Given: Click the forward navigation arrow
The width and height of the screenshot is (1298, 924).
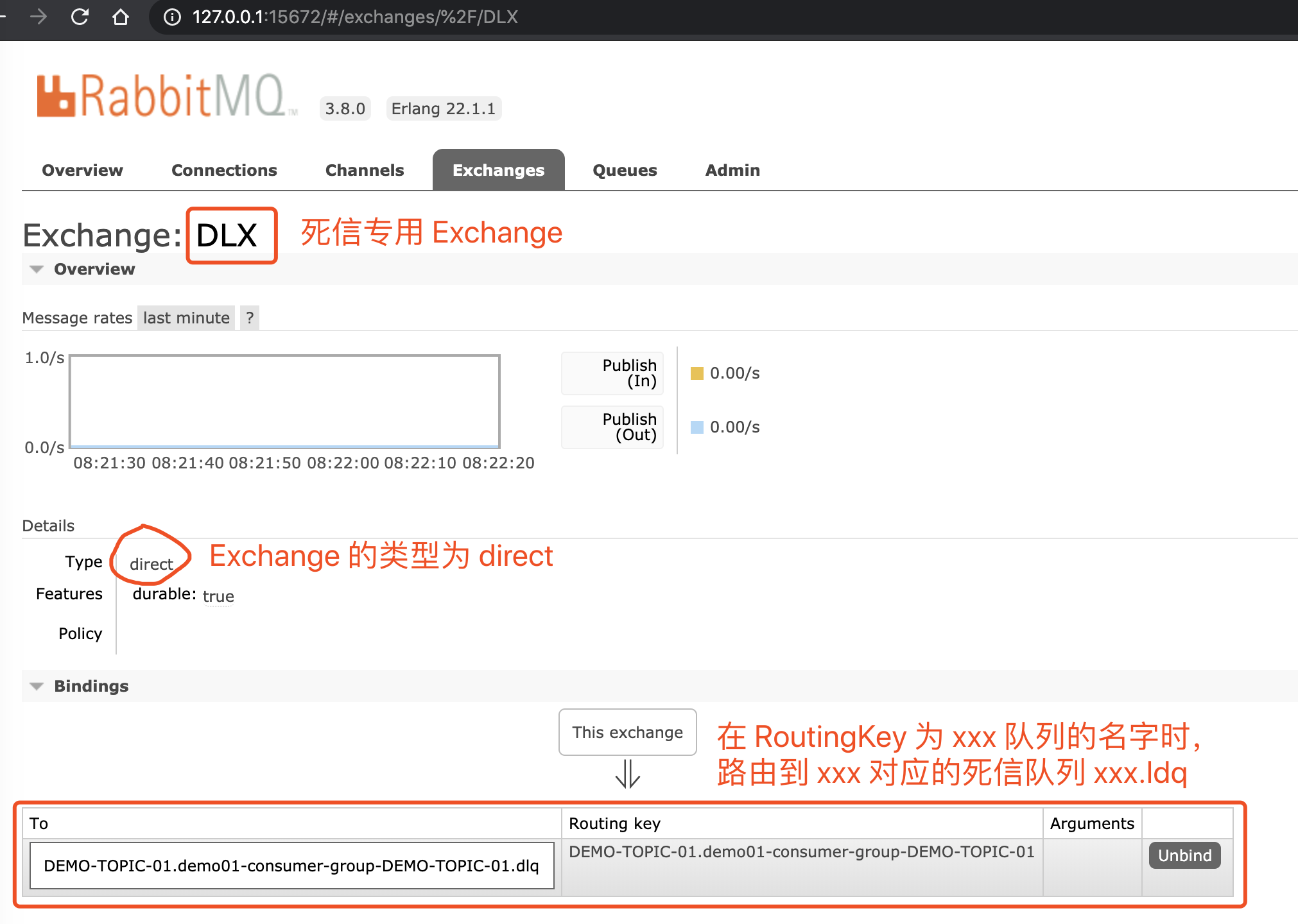Looking at the screenshot, I should (39, 17).
